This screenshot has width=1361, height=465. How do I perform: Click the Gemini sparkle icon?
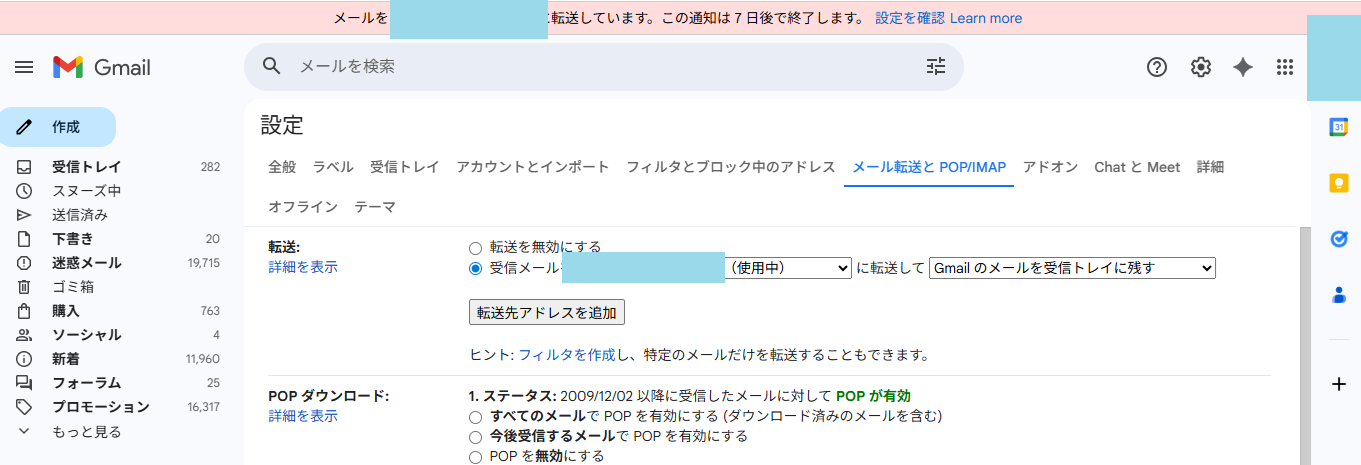coord(1243,67)
